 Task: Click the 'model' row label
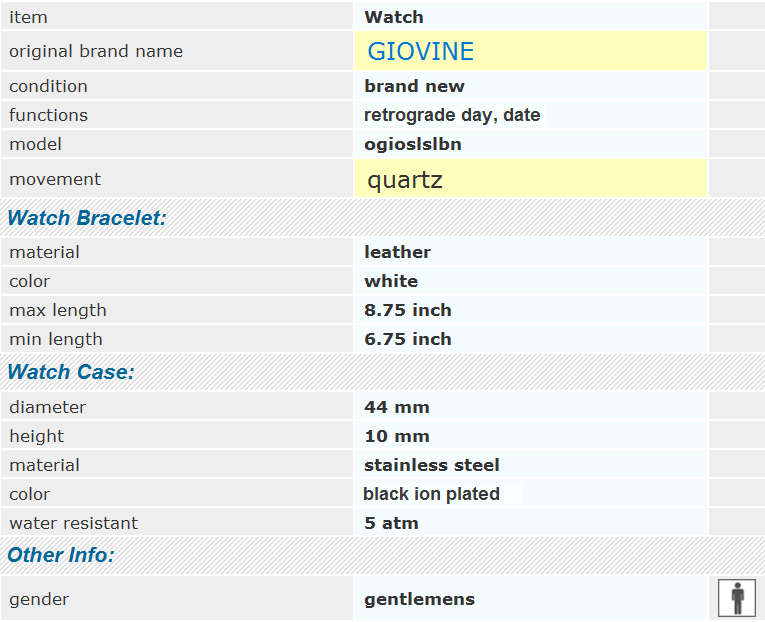[x=35, y=144]
